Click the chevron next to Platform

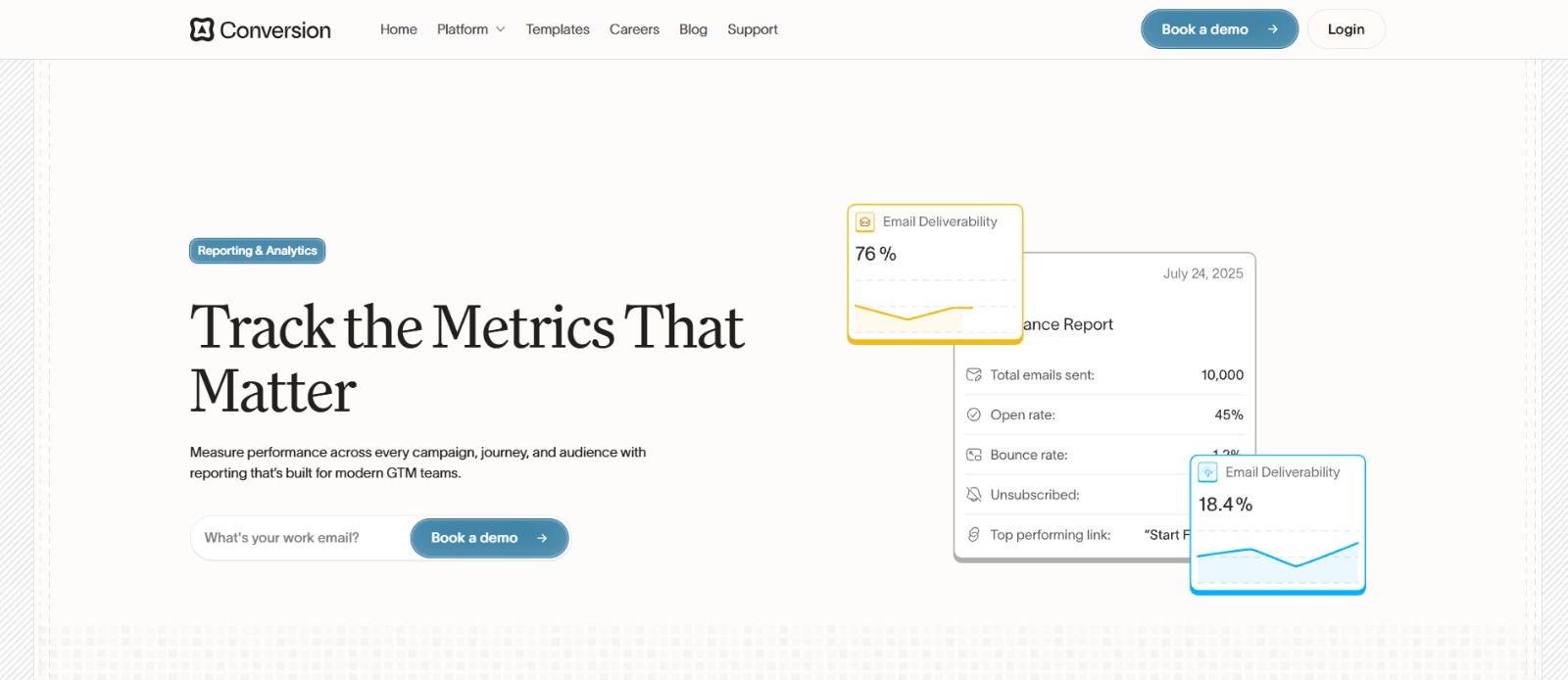501,29
